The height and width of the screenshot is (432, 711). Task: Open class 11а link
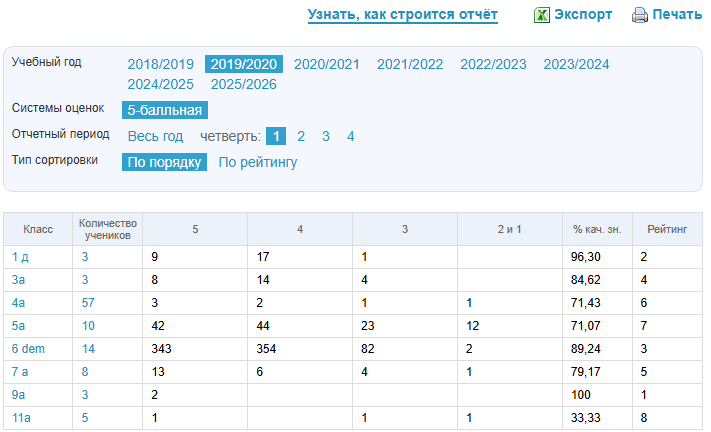tap(23, 418)
